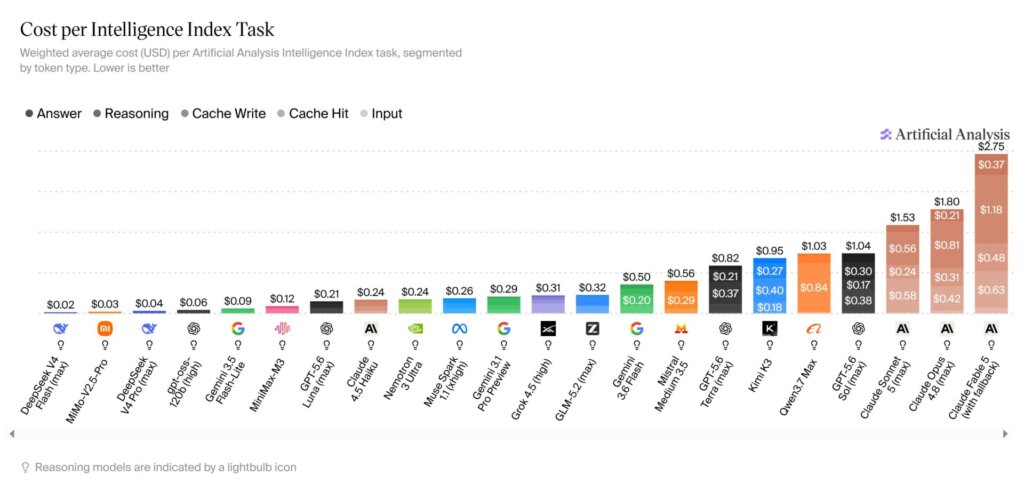
Task: Click the MiniMax-M3 waveform logo icon
Action: [x=282, y=329]
